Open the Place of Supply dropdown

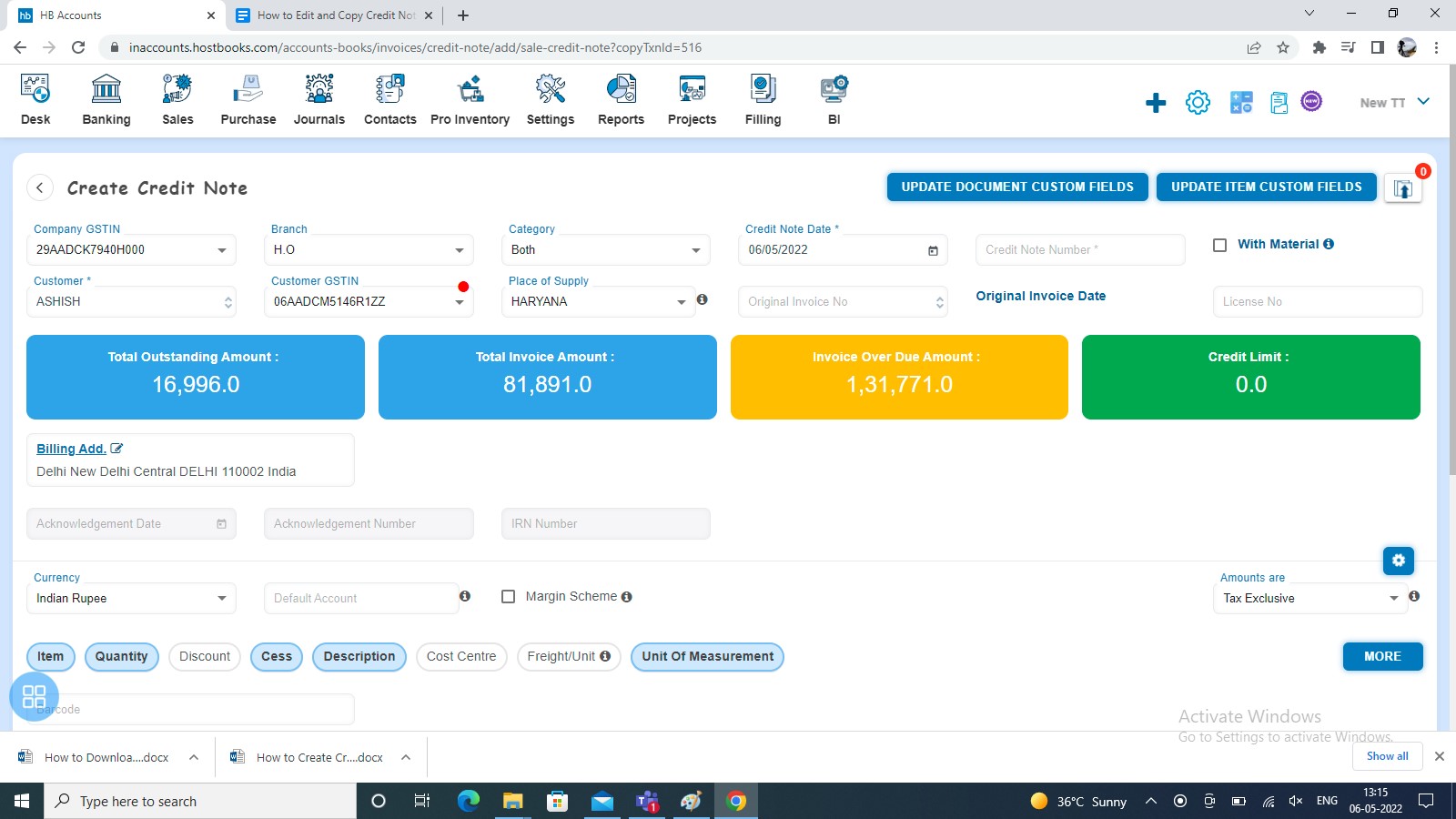point(598,302)
